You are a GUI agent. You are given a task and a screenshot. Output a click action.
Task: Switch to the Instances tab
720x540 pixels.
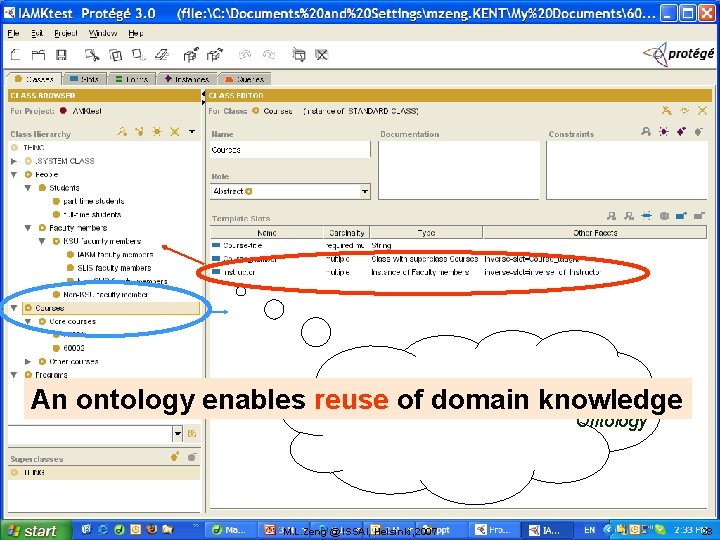pyautogui.click(x=187, y=79)
